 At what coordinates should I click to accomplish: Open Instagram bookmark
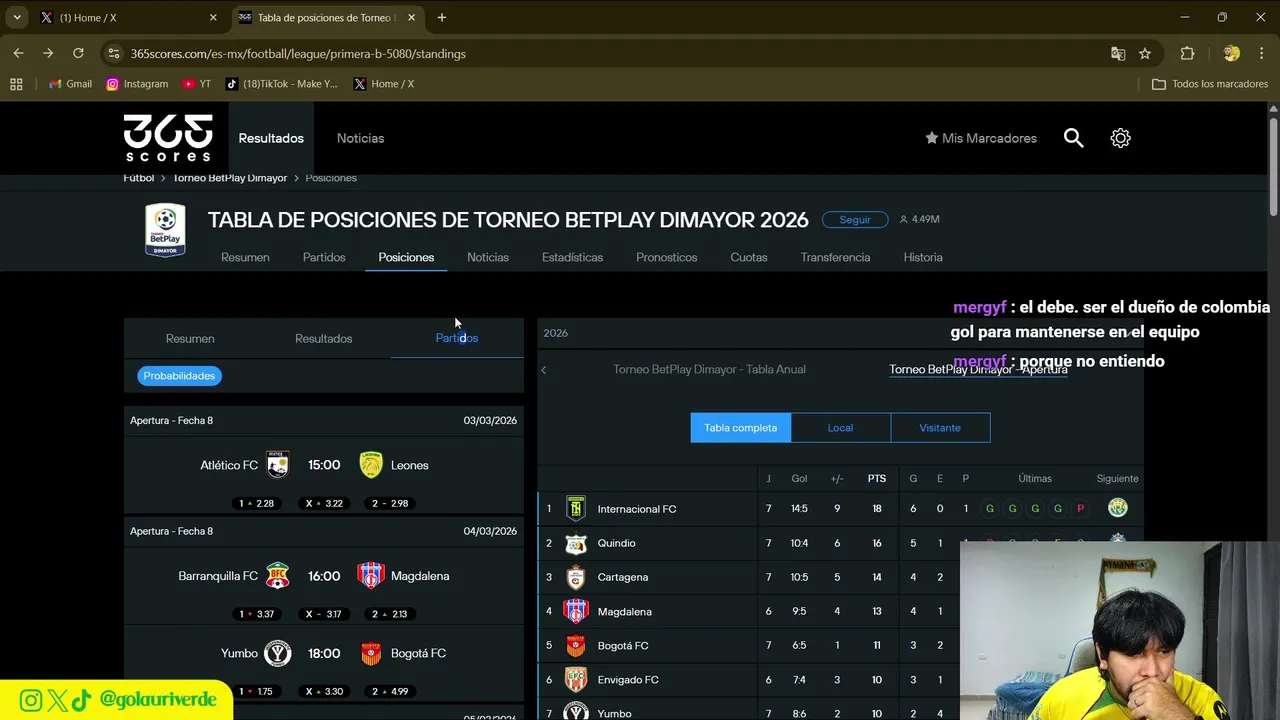coord(137,84)
